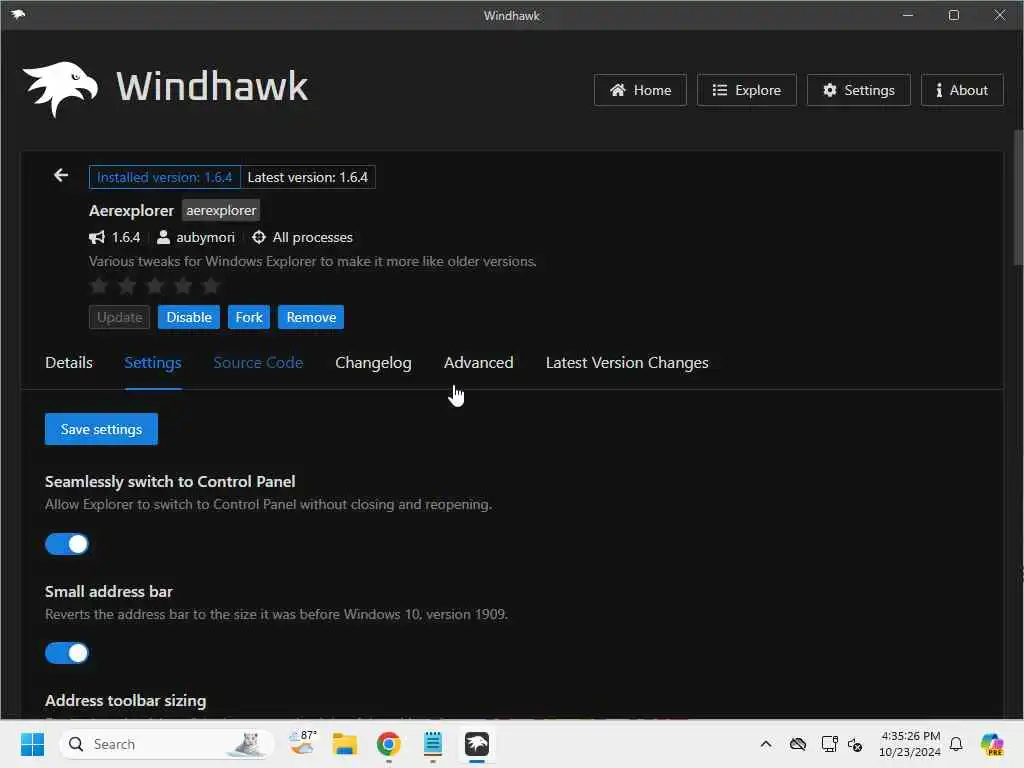Click the cloud sync tray icon

click(797, 744)
